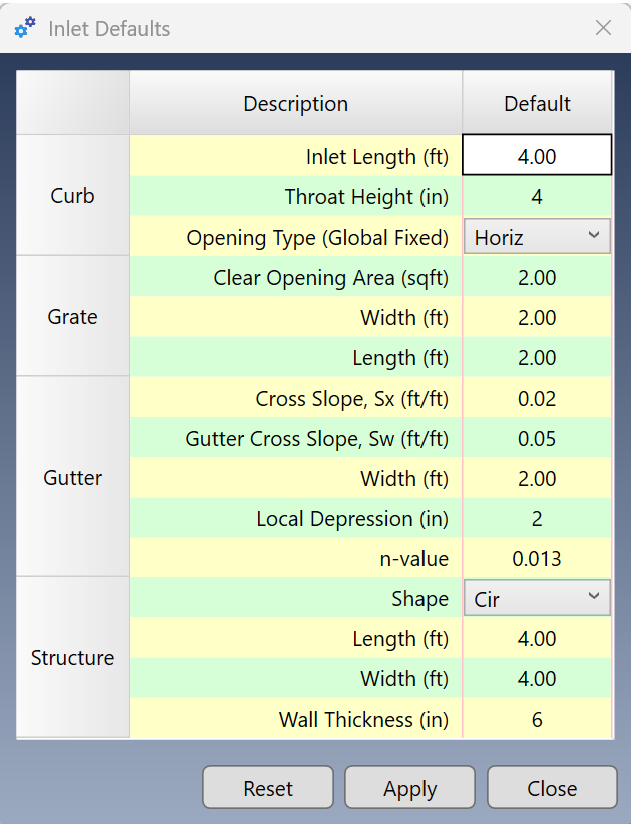Click the Close button at bottom
Screen dimensions: 631x824
(552, 787)
